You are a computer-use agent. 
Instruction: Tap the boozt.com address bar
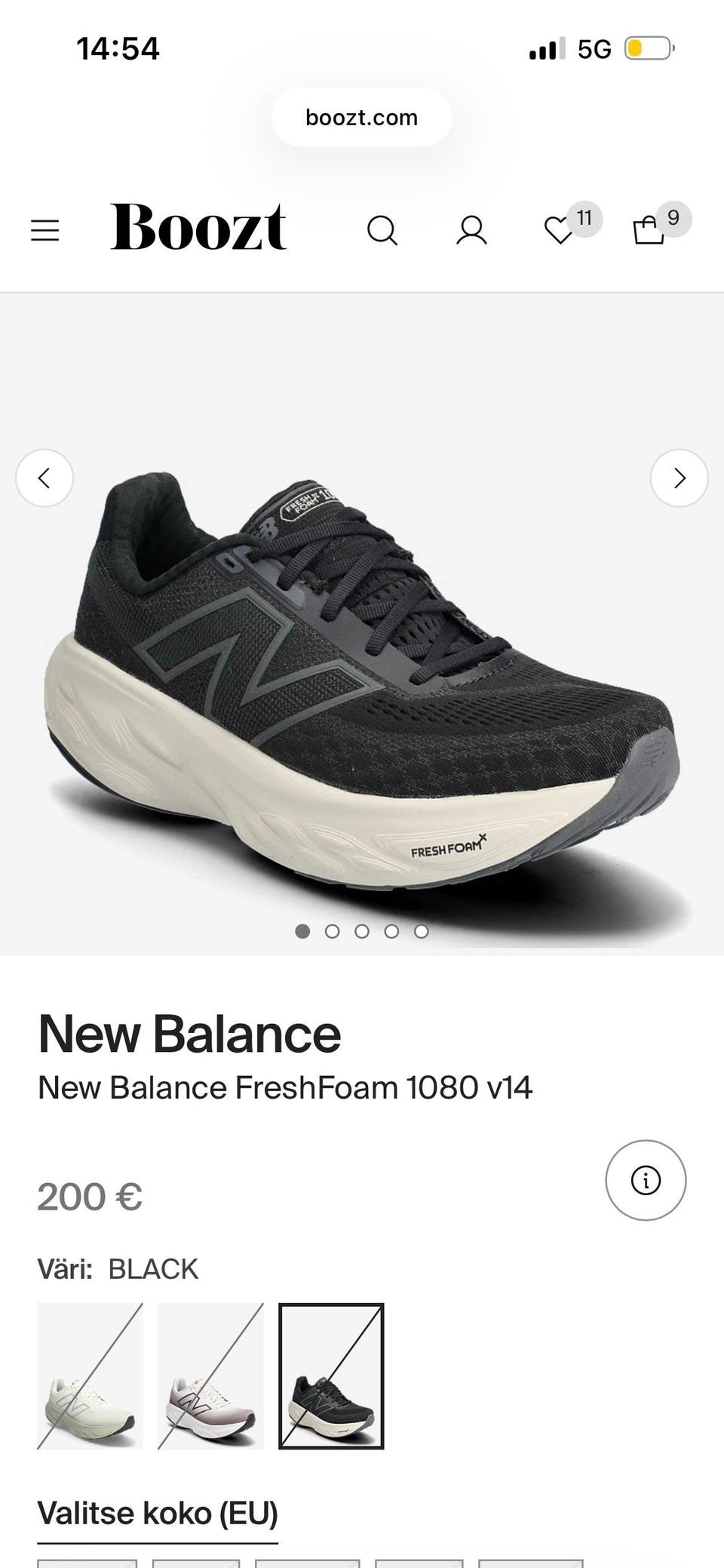(362, 117)
